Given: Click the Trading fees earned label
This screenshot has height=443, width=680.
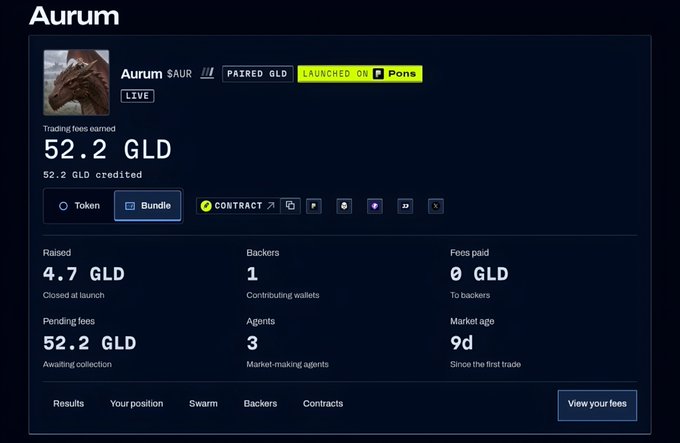Looking at the screenshot, I should coord(79,129).
